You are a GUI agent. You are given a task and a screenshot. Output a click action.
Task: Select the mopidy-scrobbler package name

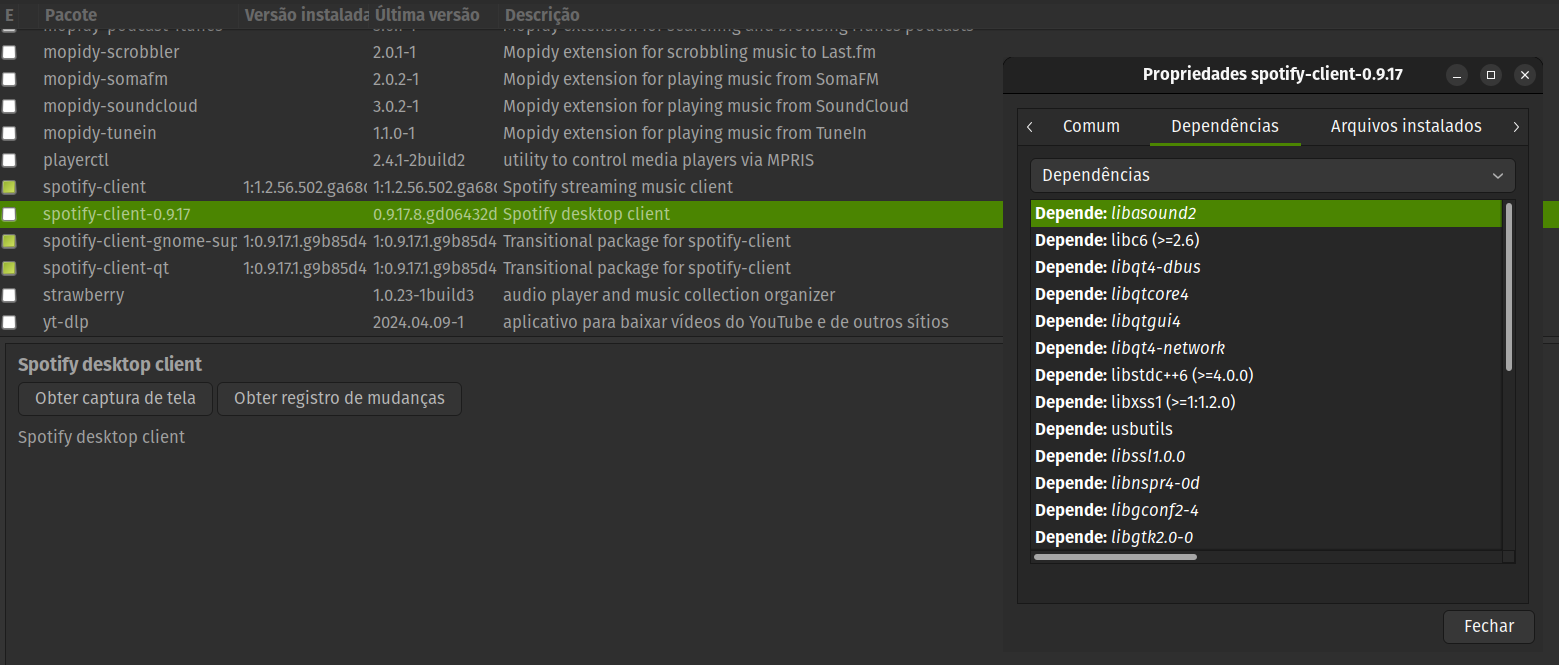pos(111,52)
